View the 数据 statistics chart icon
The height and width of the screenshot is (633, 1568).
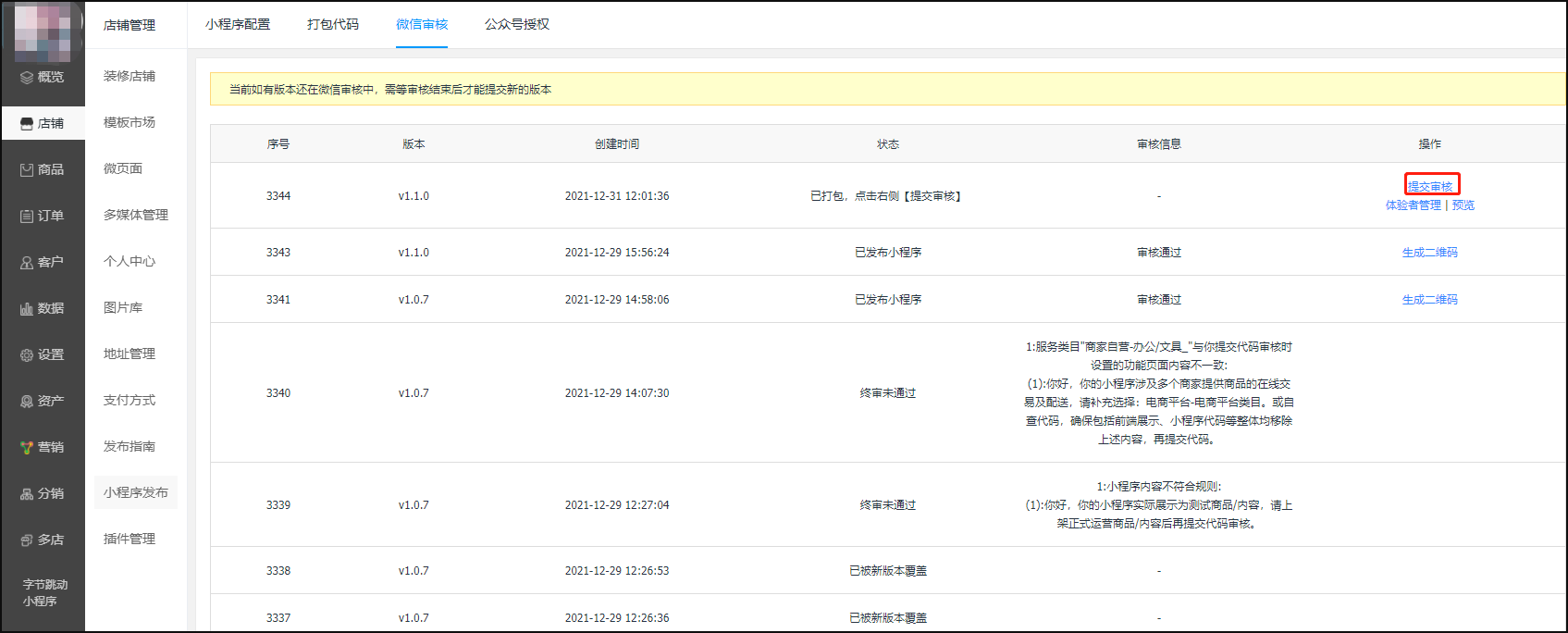pyautogui.click(x=27, y=309)
